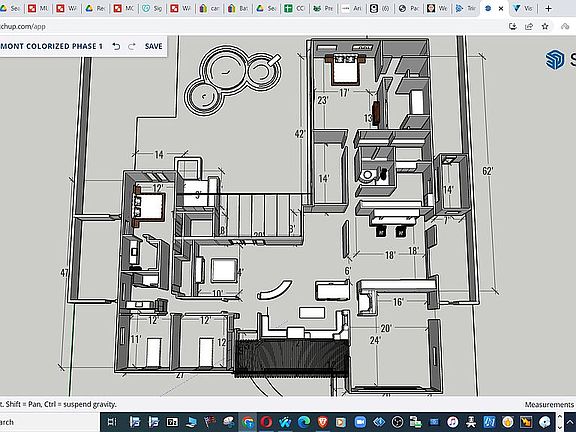Switch to the 'Pac' browser tab
This screenshot has width=576, height=432.
[x=408, y=8]
